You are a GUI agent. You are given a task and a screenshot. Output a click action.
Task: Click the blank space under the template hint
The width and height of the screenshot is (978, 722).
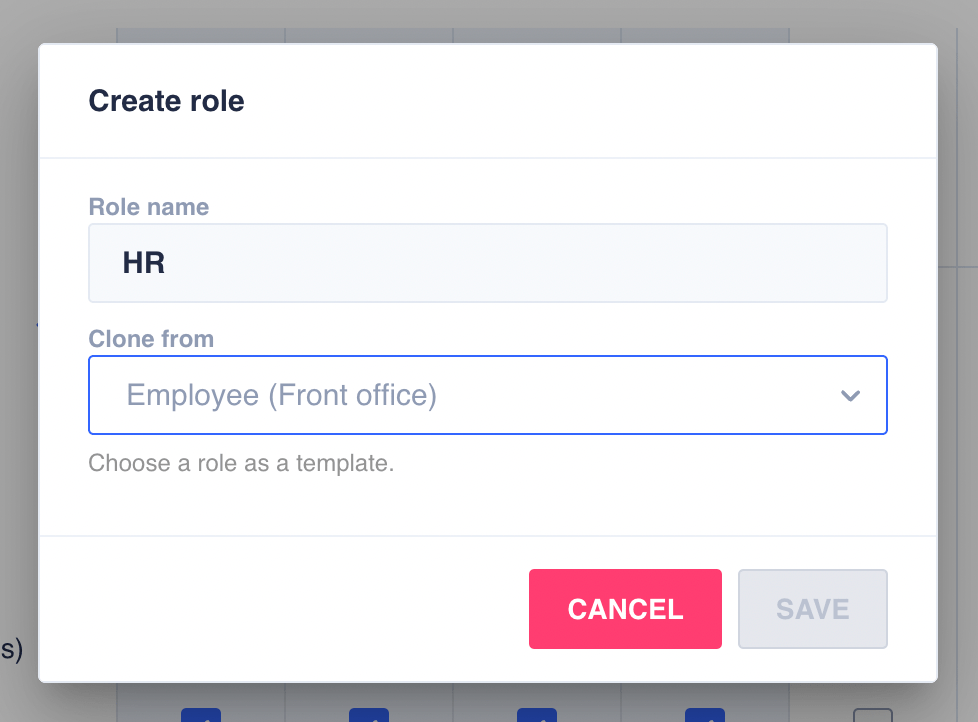(x=488, y=506)
